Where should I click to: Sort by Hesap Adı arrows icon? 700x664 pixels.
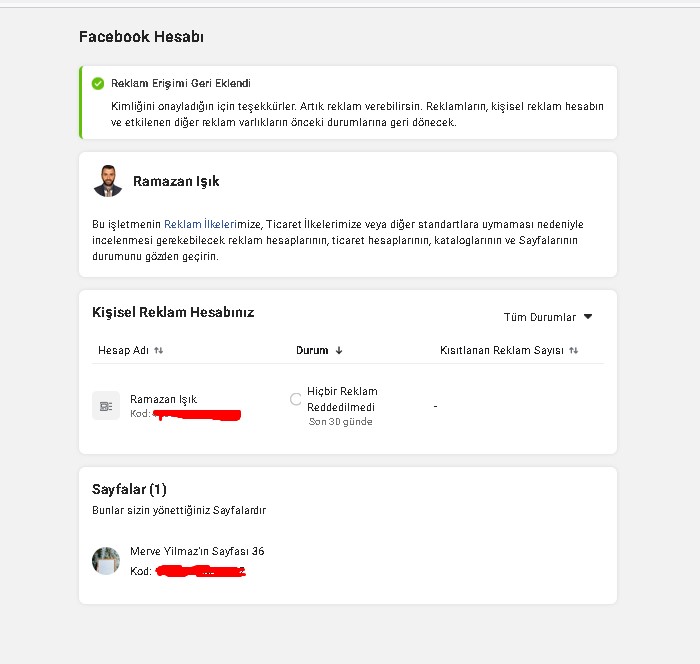click(x=158, y=351)
